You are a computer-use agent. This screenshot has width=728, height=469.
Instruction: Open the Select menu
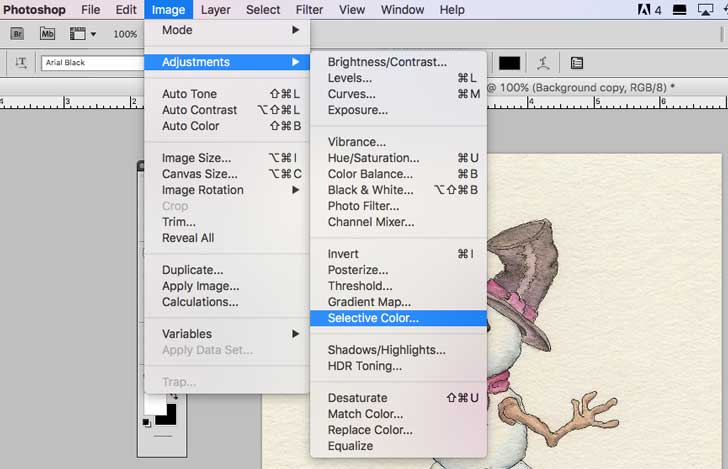pyautogui.click(x=263, y=10)
